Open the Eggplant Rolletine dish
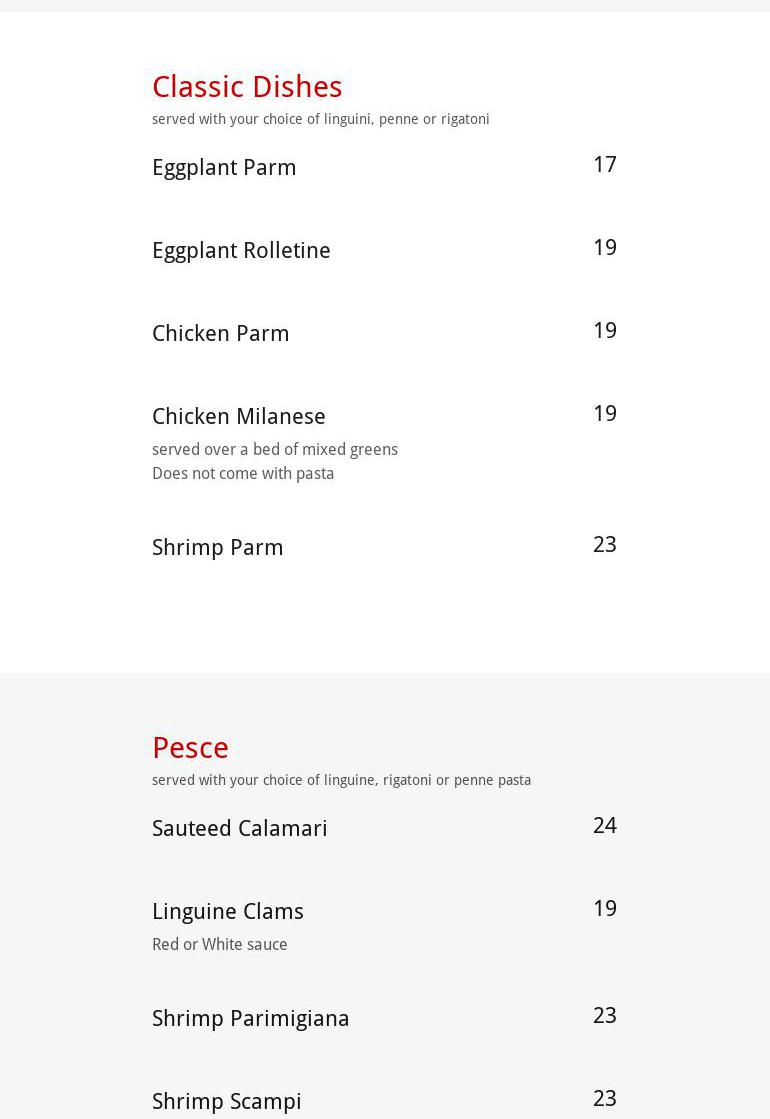The height and width of the screenshot is (1119, 770). point(241,250)
